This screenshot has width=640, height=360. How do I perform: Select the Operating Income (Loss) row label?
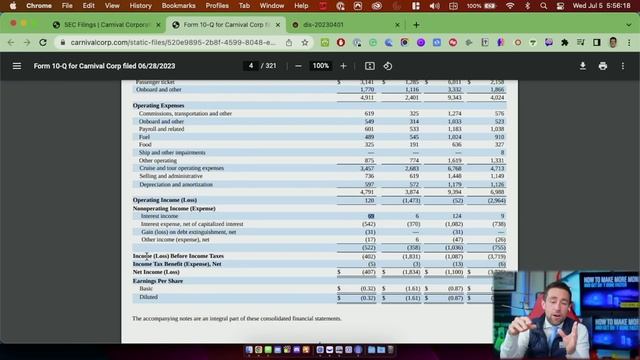164,200
